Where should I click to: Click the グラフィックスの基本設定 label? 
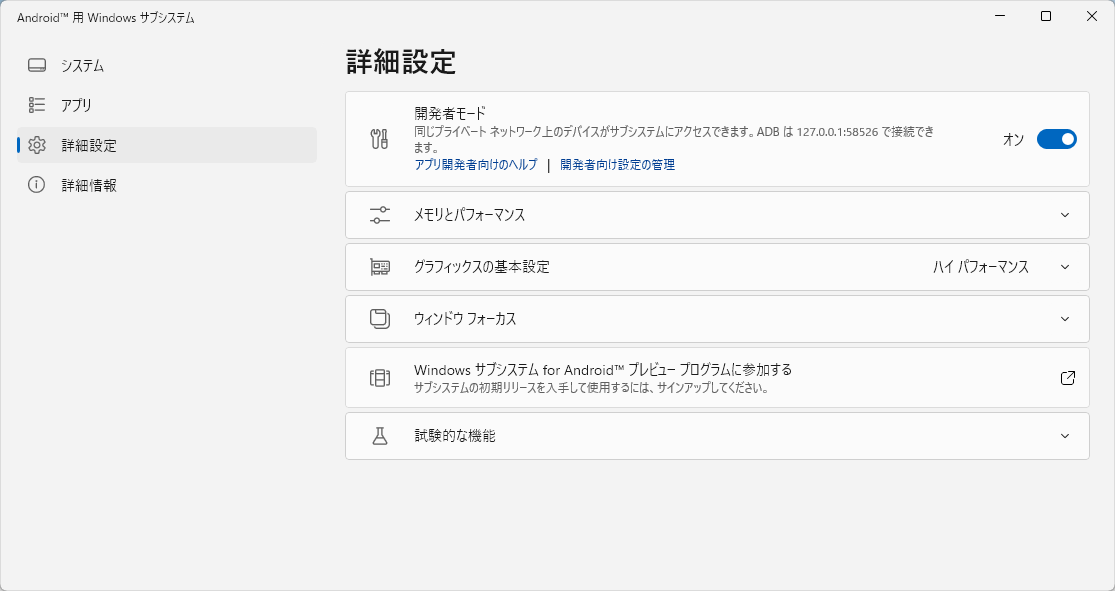click(x=481, y=267)
